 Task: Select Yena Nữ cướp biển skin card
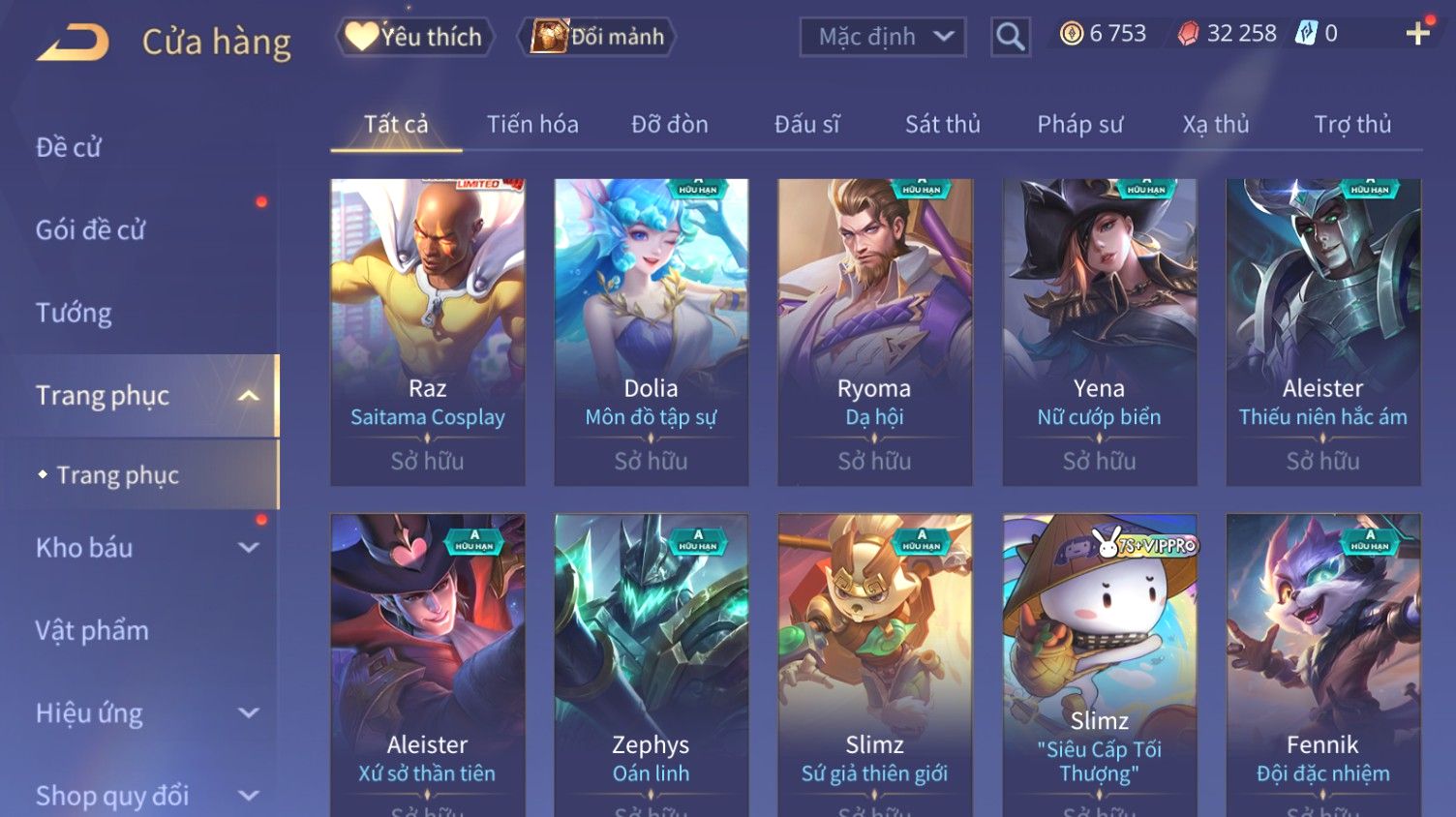coord(1099,332)
